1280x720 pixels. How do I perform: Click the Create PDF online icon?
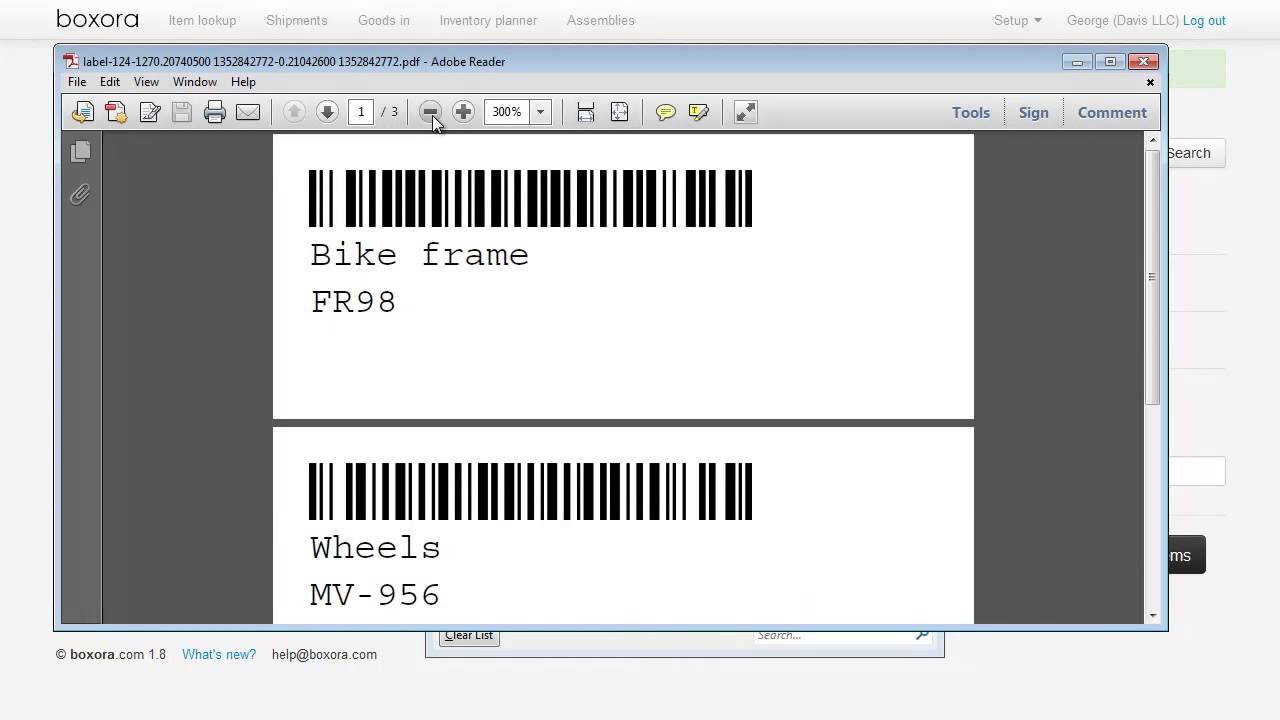tap(116, 112)
